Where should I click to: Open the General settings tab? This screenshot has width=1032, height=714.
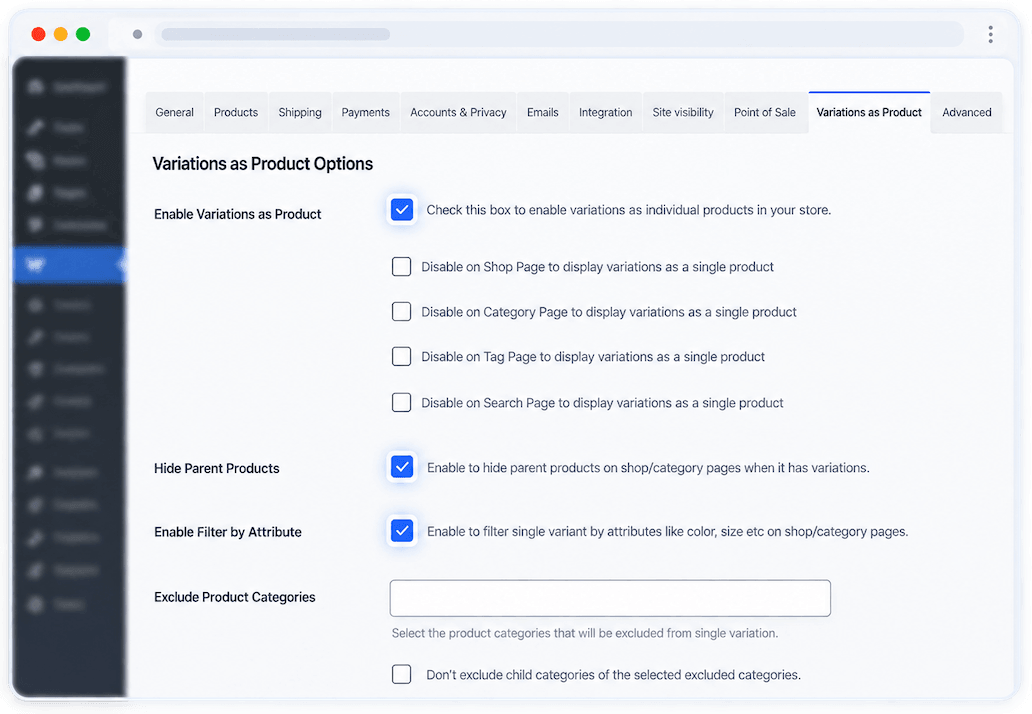pyautogui.click(x=174, y=113)
